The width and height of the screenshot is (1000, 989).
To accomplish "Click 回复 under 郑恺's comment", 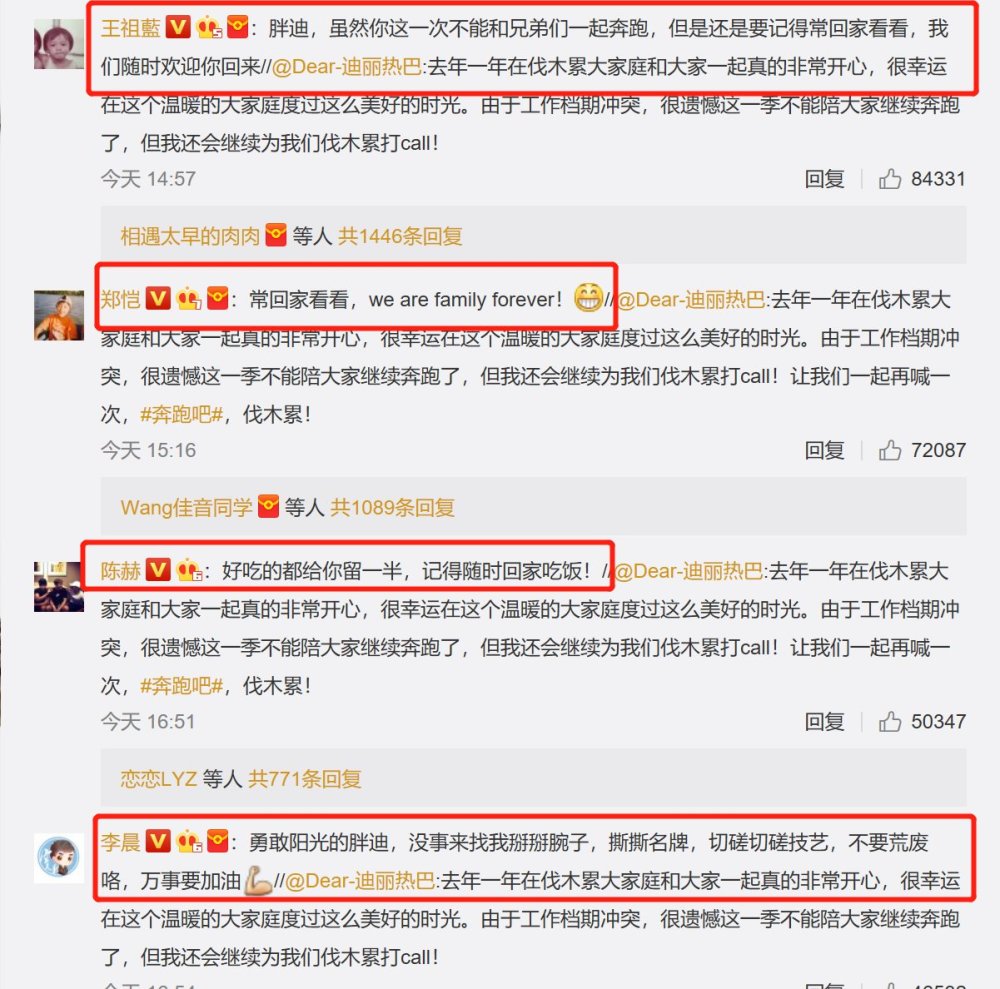I will 824,450.
